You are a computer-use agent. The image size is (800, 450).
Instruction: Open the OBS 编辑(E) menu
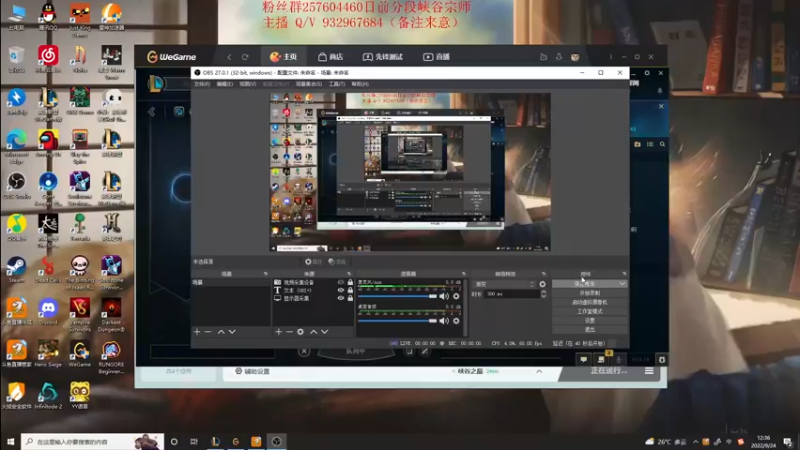point(224,84)
